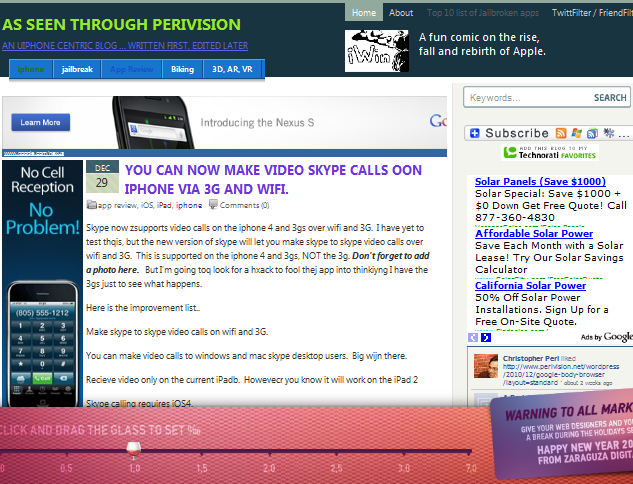Viewport: 633px width, 484px height.
Task: Select the App Review category tab
Action: tap(132, 69)
